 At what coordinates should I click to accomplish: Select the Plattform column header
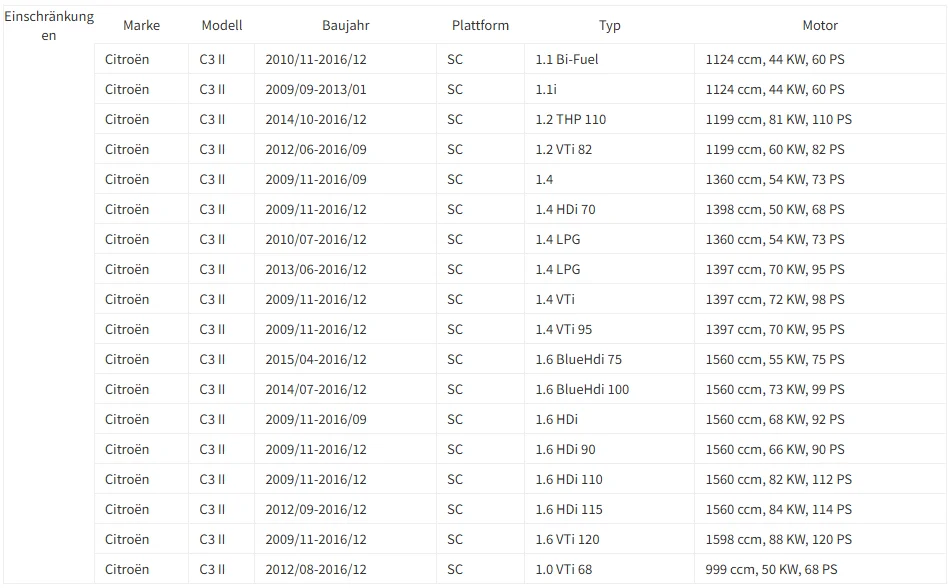480,25
